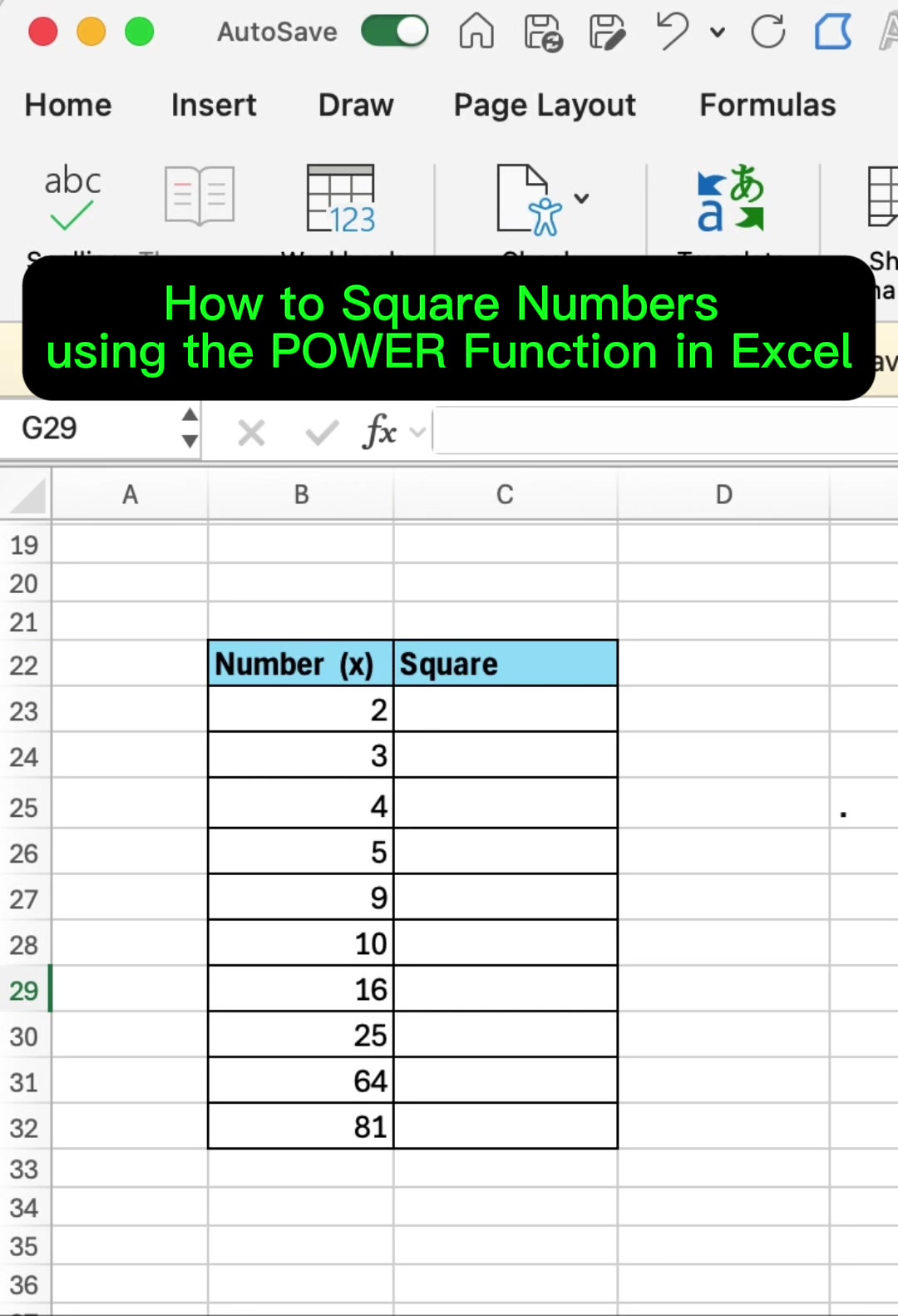This screenshot has height=1316, width=898.
Task: Open the Insert ribbon tab
Action: [214, 105]
